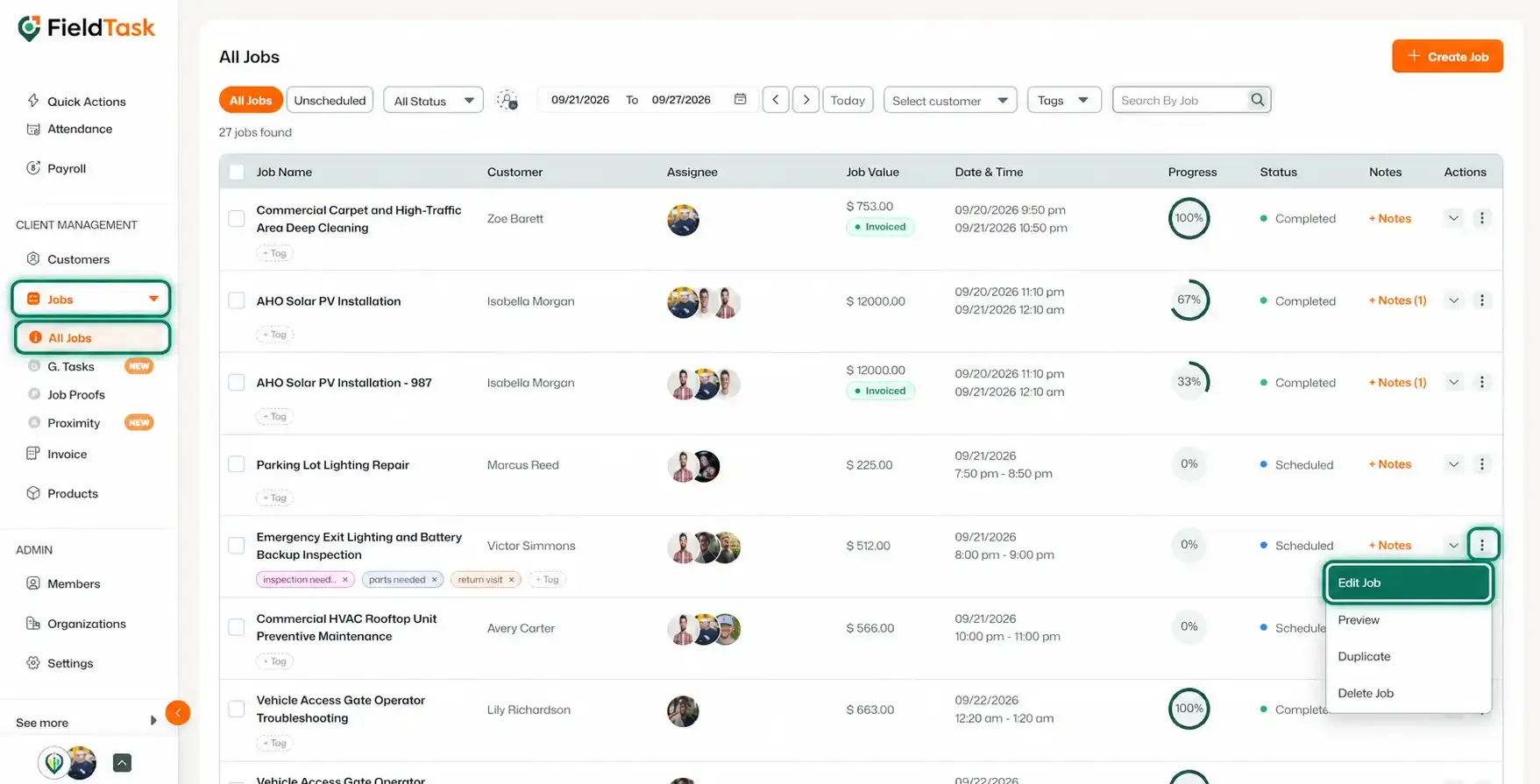
Task: Select Preview in the actions menu
Action: point(1409,620)
